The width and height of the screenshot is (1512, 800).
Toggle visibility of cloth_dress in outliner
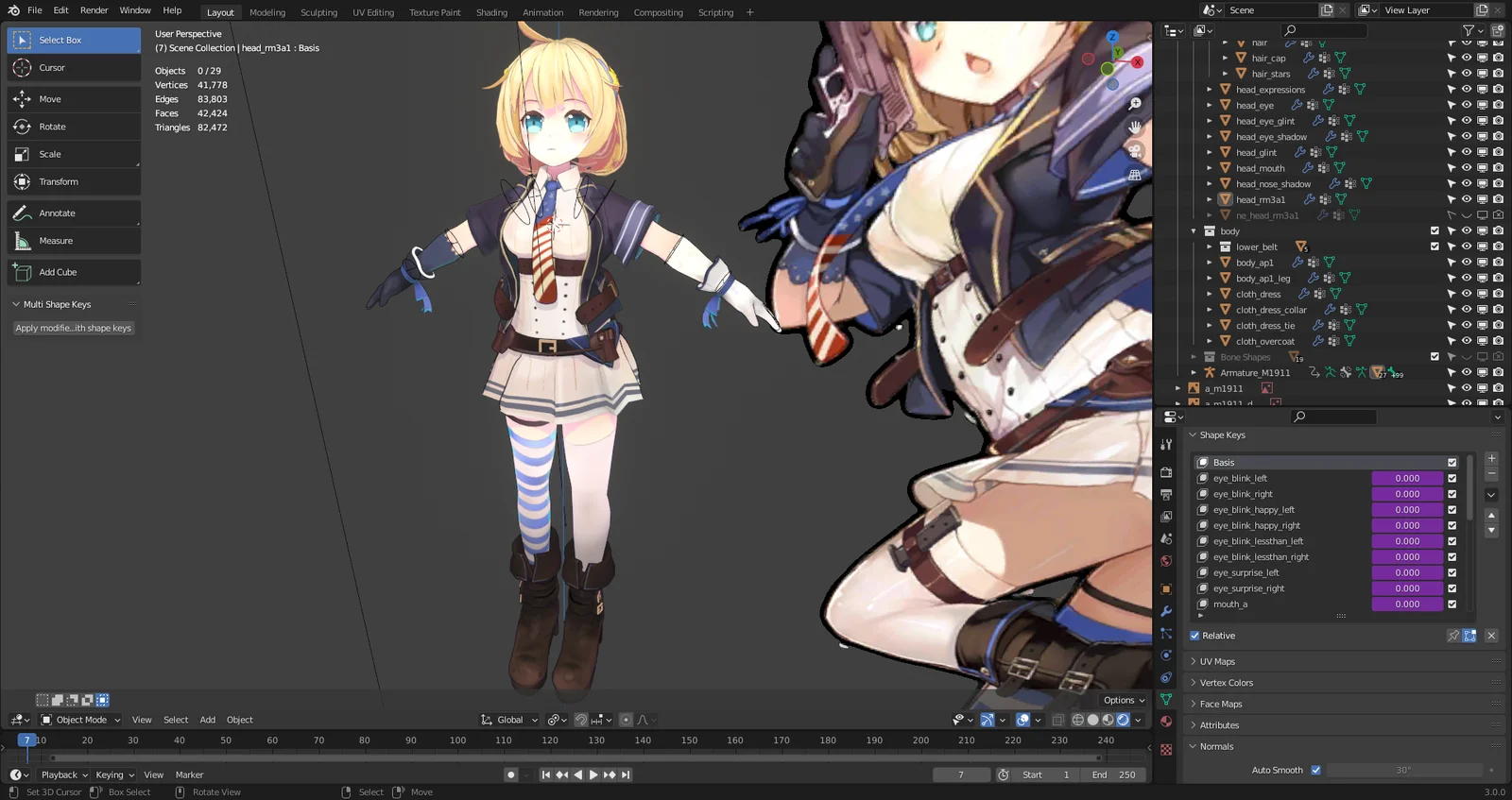coord(1467,294)
